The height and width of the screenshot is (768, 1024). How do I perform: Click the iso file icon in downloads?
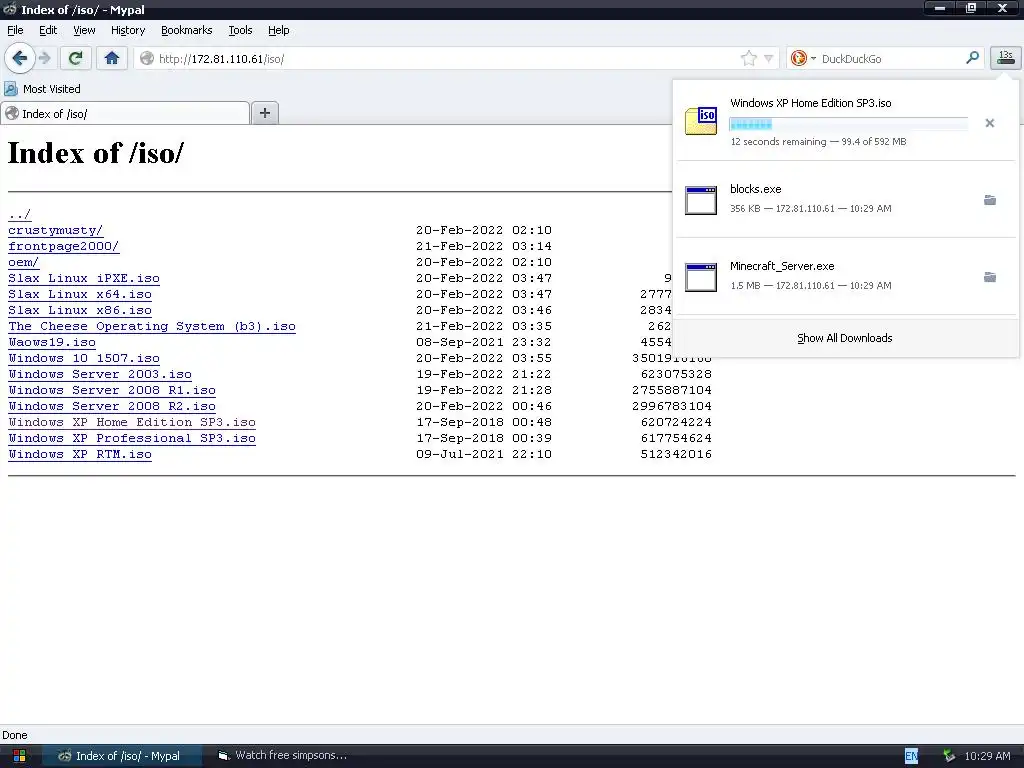pyautogui.click(x=701, y=121)
